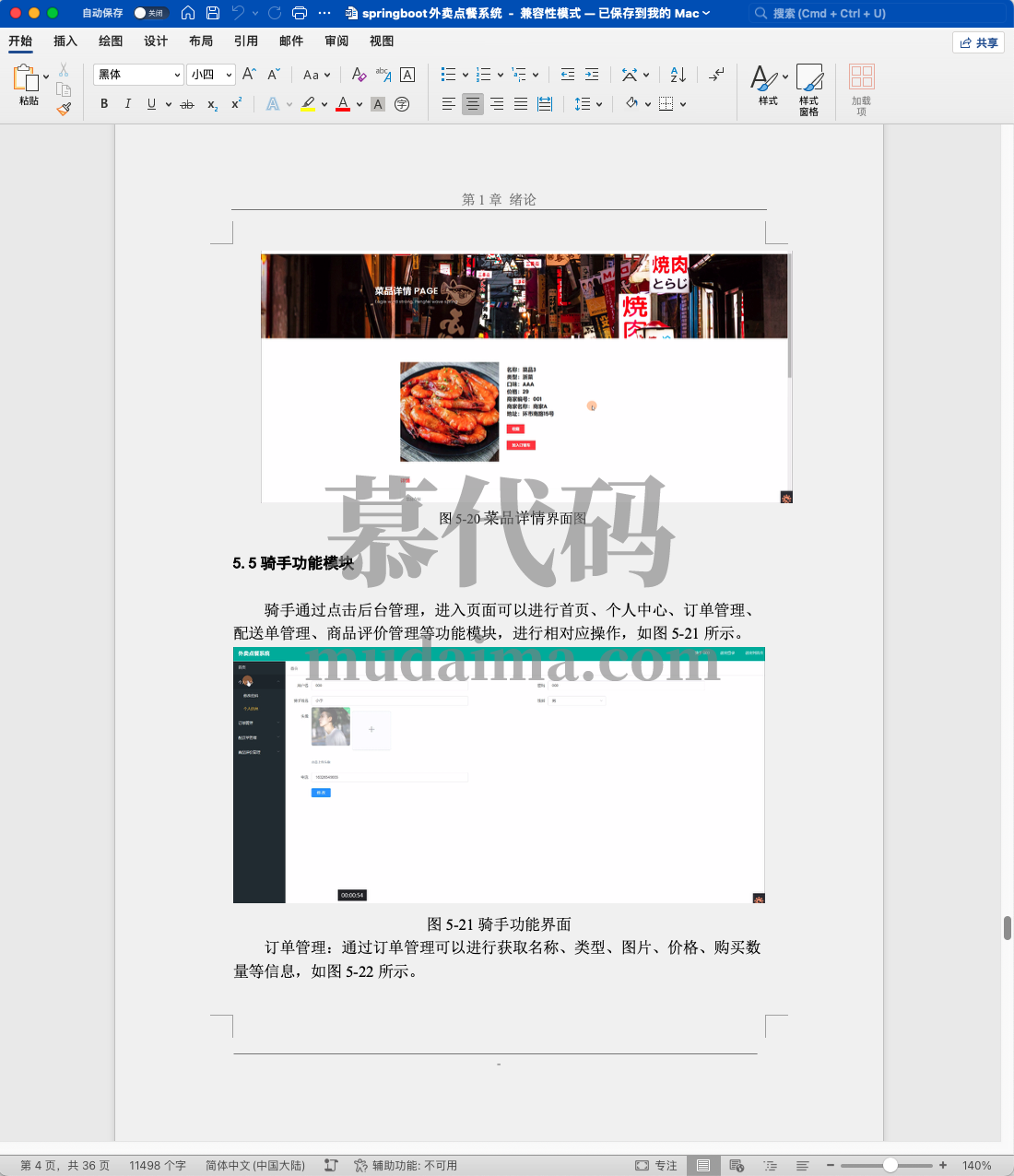The height and width of the screenshot is (1176, 1014).
Task: Open the 插入 ribbon tab
Action: click(65, 41)
